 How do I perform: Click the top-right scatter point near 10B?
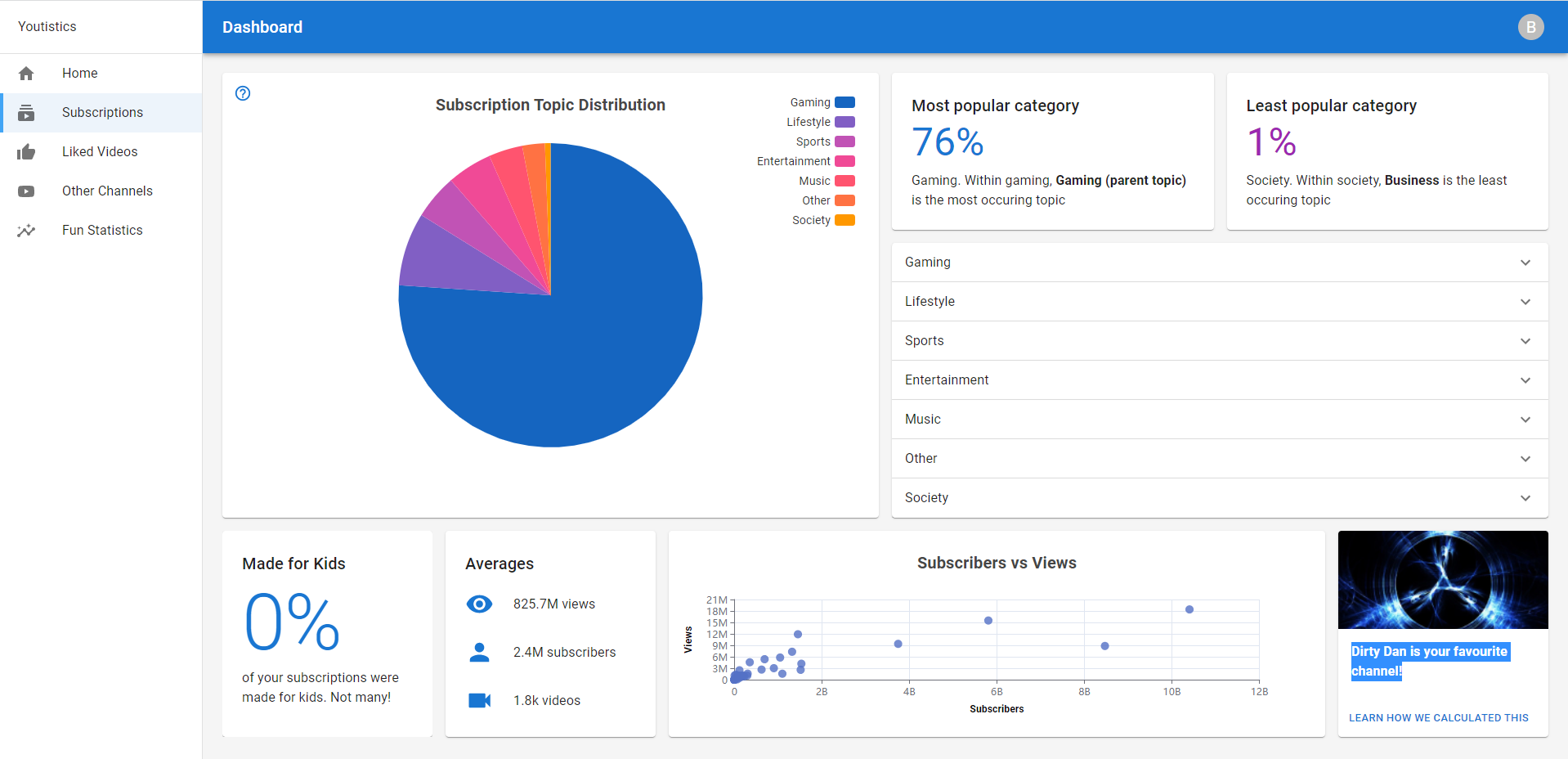pos(1189,609)
